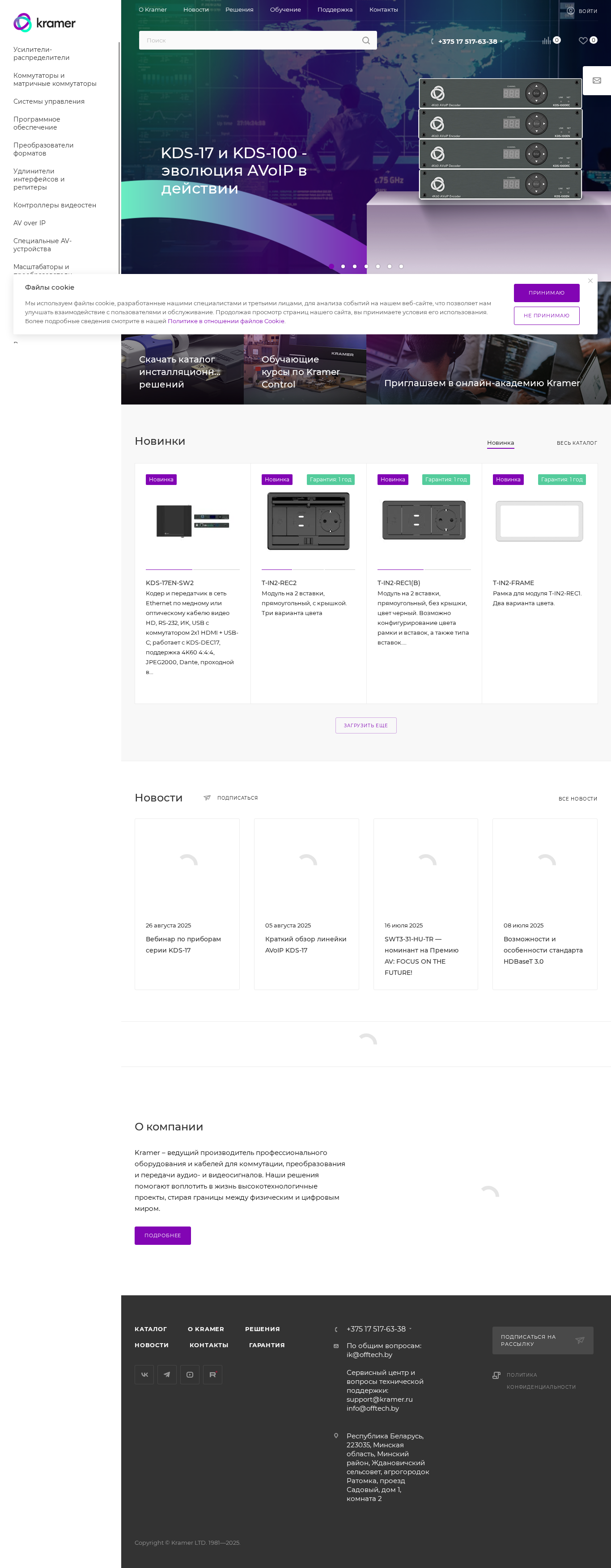Image resolution: width=611 pixels, height=1568 pixels.
Task: Open Преобразователи форматов category
Action: pos(43,149)
